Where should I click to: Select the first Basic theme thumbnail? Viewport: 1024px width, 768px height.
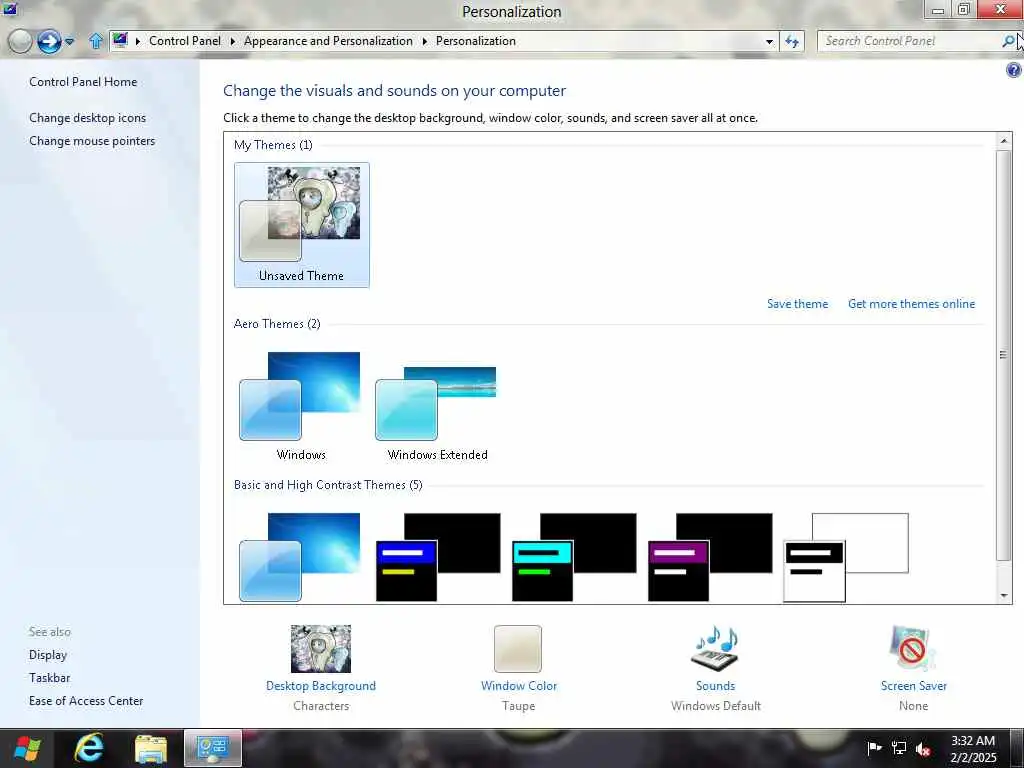300,557
